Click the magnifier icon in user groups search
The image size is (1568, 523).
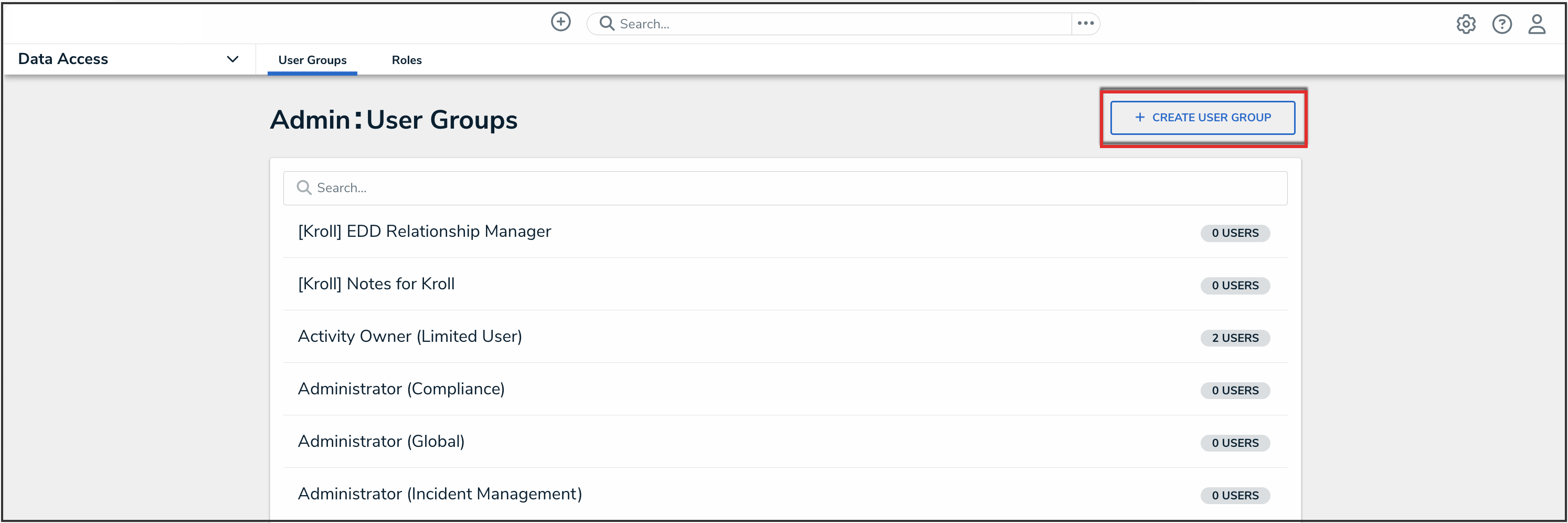tap(304, 188)
